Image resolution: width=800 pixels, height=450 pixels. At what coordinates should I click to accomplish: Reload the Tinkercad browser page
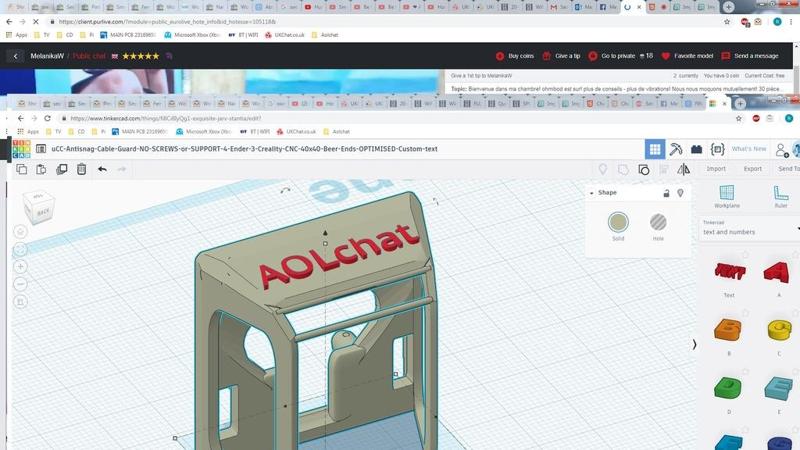[x=47, y=118]
